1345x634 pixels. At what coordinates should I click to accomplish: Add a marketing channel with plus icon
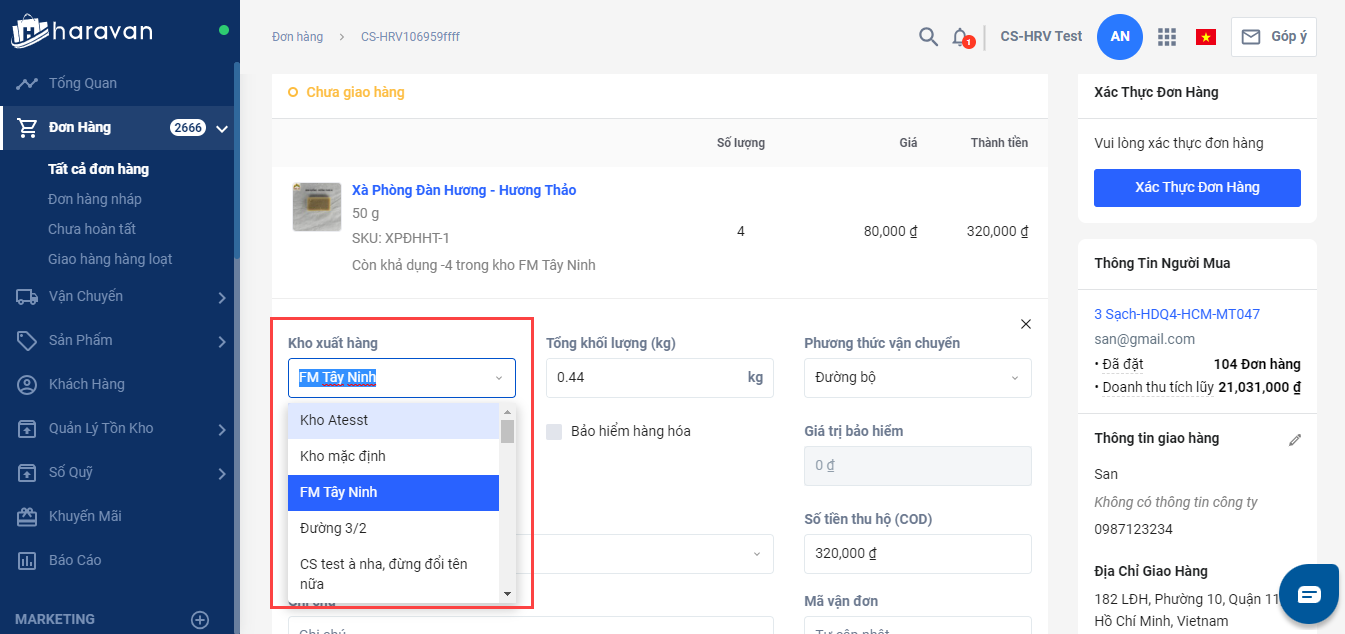(200, 620)
